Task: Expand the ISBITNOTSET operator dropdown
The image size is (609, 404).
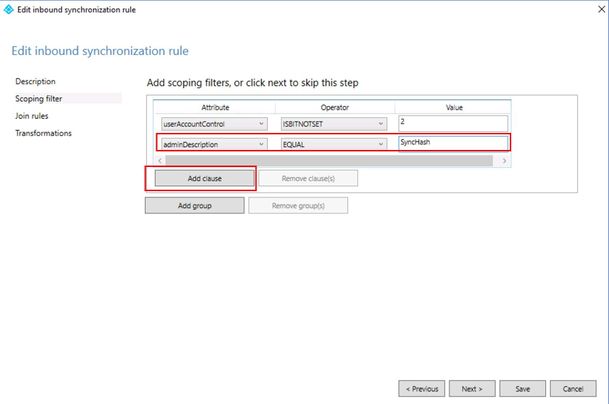Action: pyautogui.click(x=334, y=124)
